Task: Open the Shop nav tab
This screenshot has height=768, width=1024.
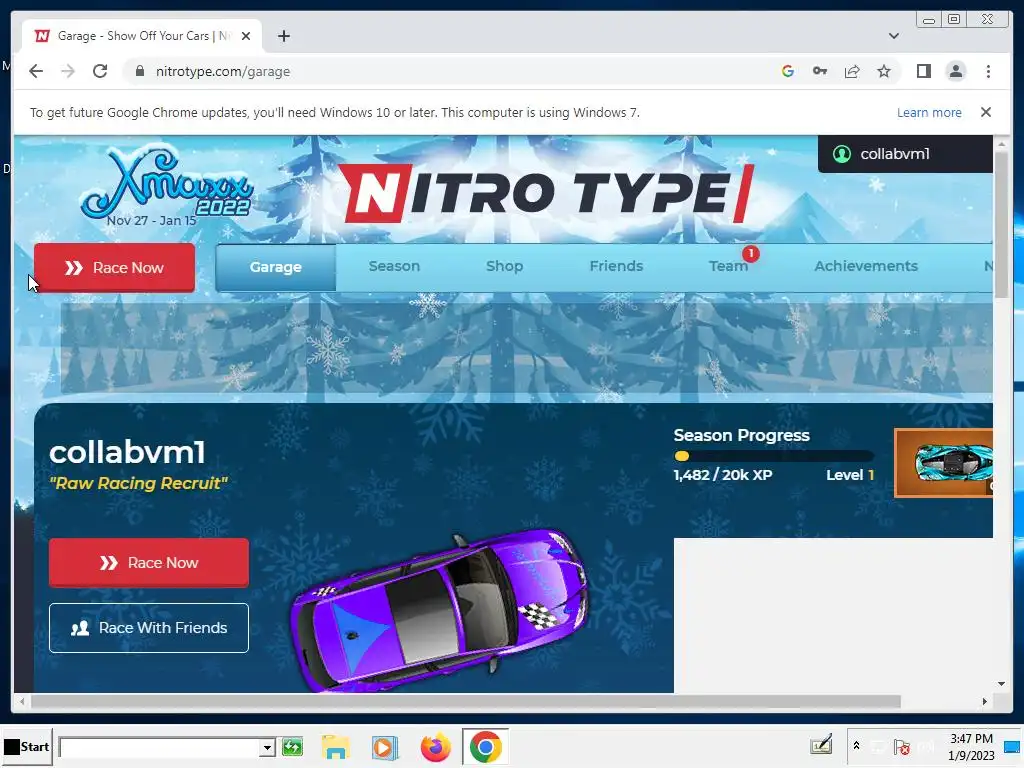Action: 504,266
